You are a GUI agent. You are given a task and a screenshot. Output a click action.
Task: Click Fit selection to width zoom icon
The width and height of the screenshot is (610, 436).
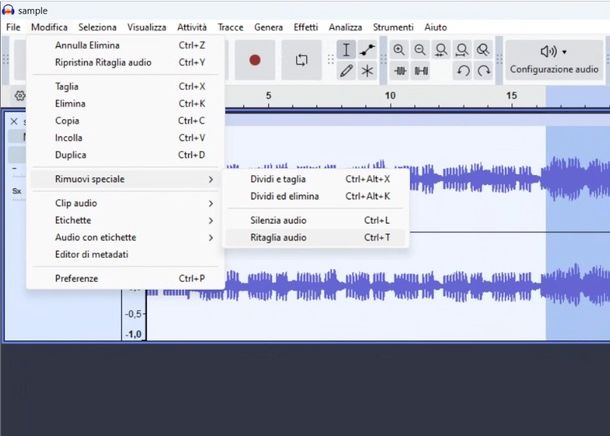tap(441, 50)
